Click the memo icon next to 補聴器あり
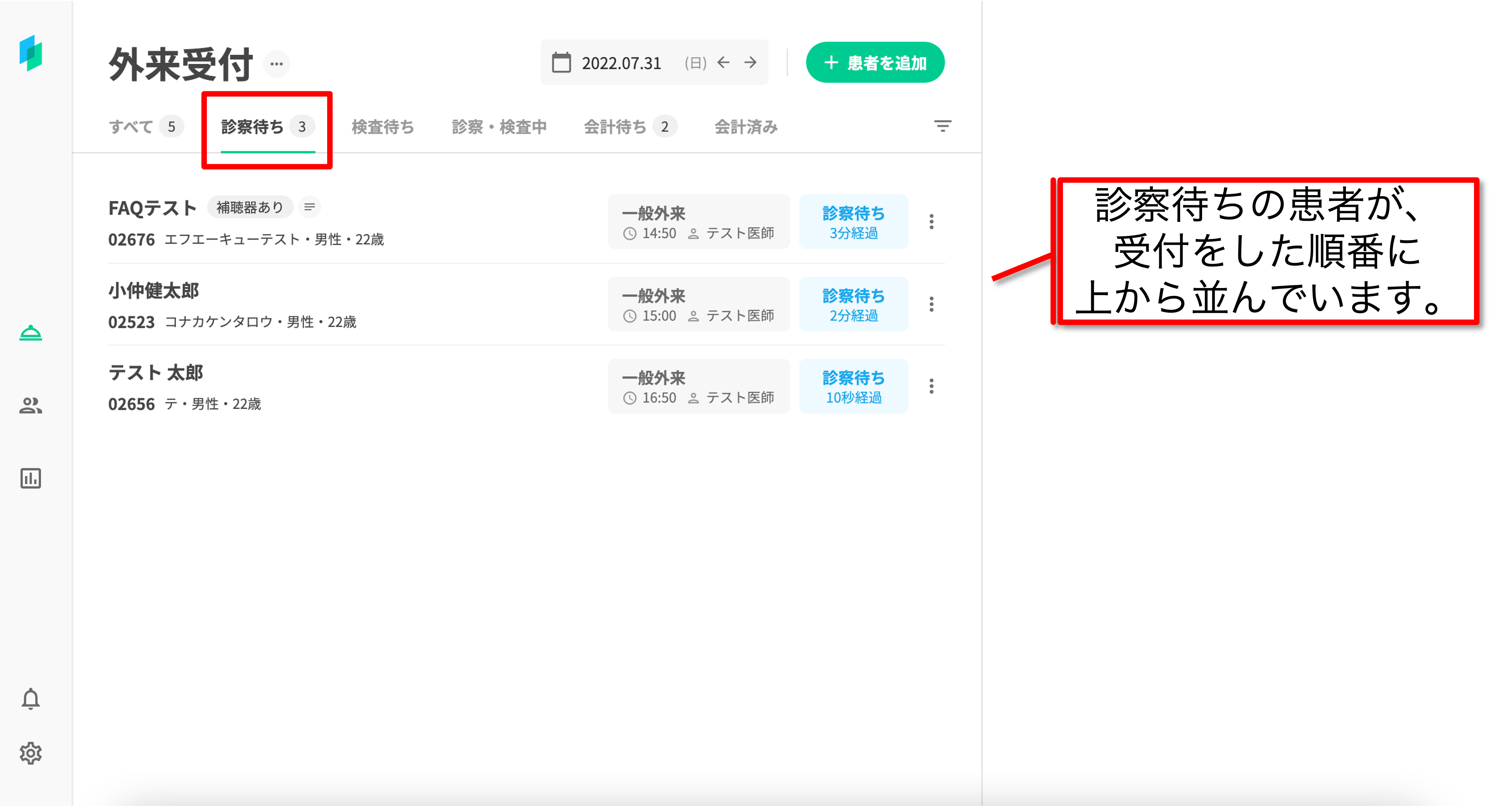Image resolution: width=1512 pixels, height=806 pixels. (309, 206)
